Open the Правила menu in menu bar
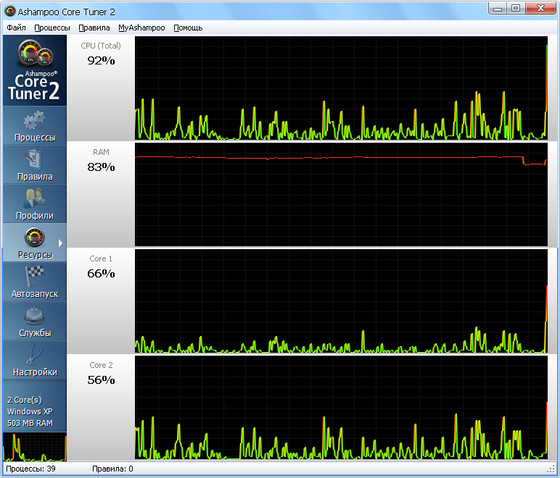Screen dimensions: 560x478 click(x=94, y=28)
